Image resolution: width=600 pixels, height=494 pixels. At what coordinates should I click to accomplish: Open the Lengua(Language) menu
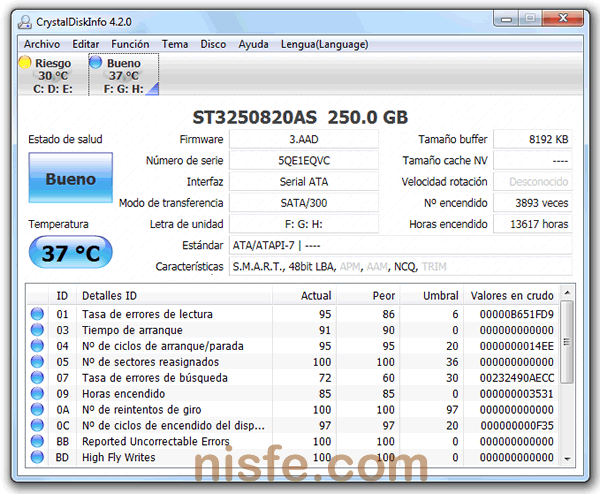point(324,44)
